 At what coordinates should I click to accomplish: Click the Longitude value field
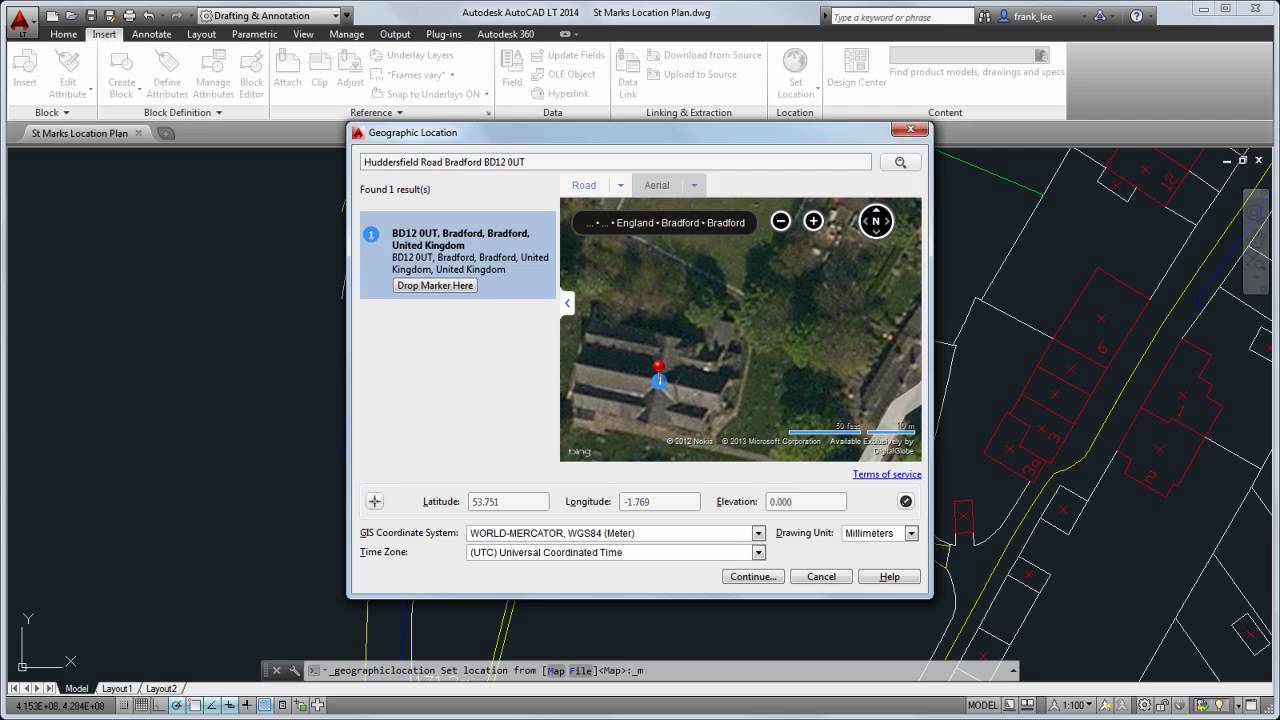[x=659, y=502]
